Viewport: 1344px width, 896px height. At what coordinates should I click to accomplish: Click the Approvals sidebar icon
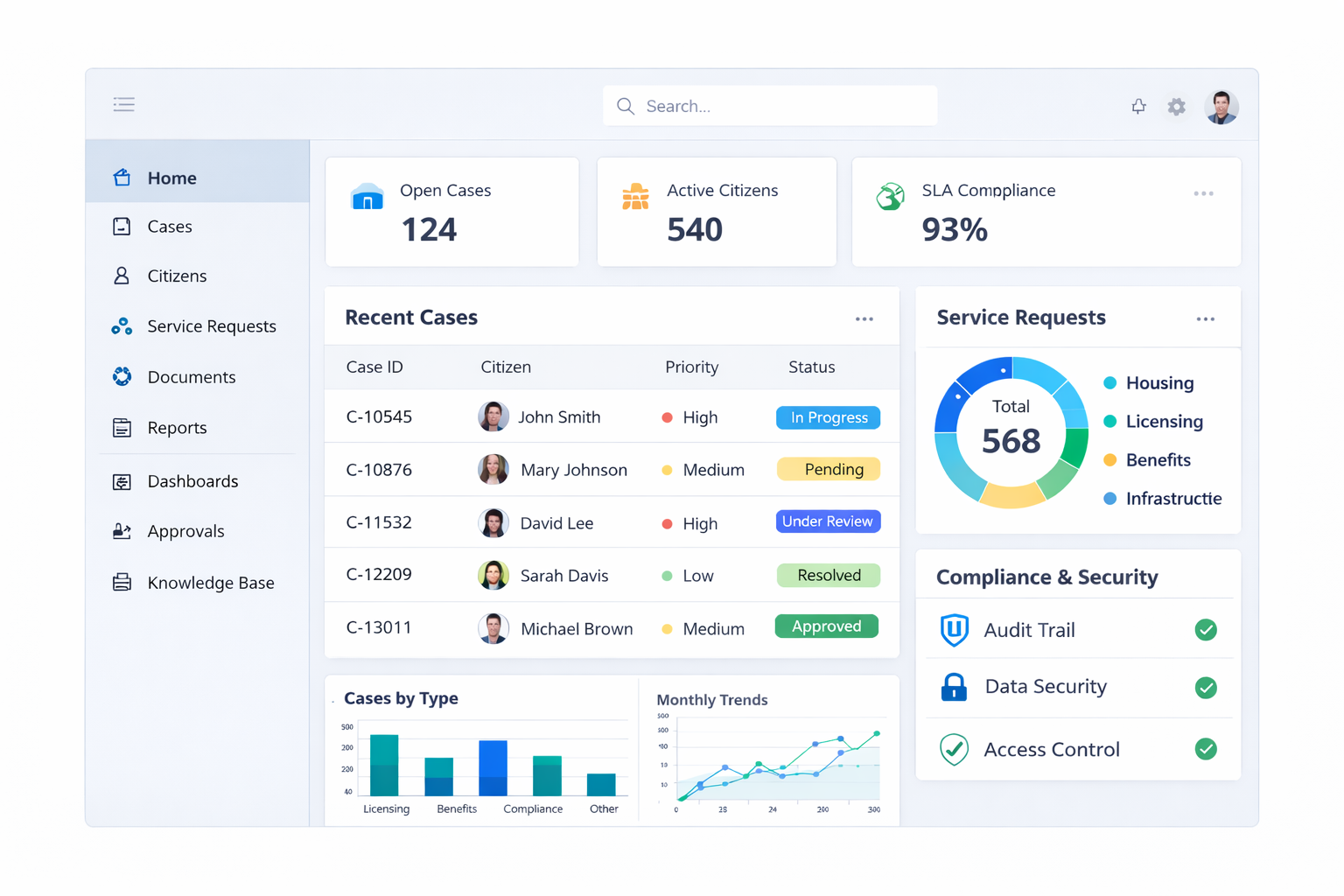click(122, 531)
